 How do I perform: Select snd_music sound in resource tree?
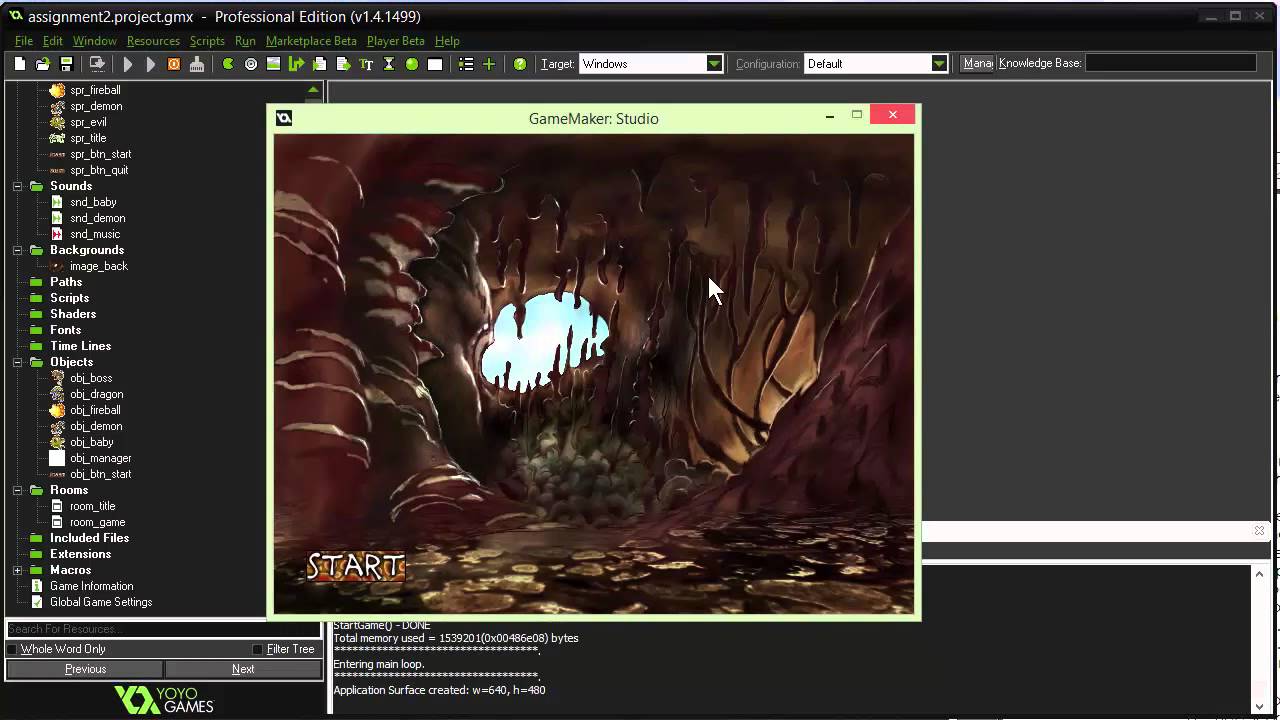[95, 234]
